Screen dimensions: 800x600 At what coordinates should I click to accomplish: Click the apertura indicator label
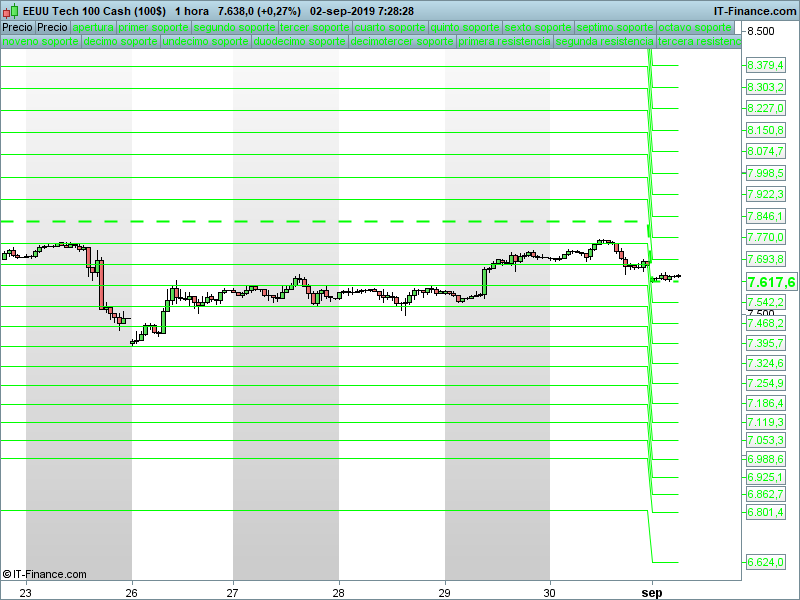93,28
